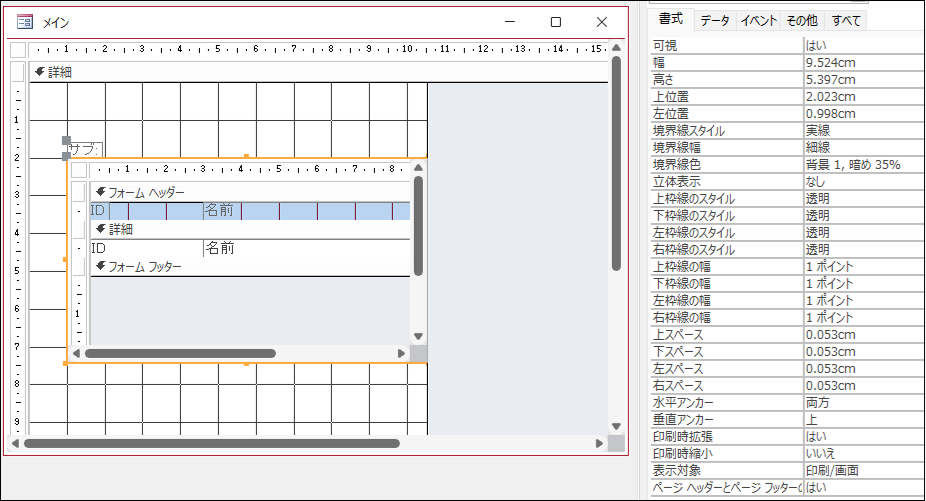Viewport: 926px width, 501px height.
Task: Open the 下枠線のスタイル value 透明
Action: click(x=864, y=216)
